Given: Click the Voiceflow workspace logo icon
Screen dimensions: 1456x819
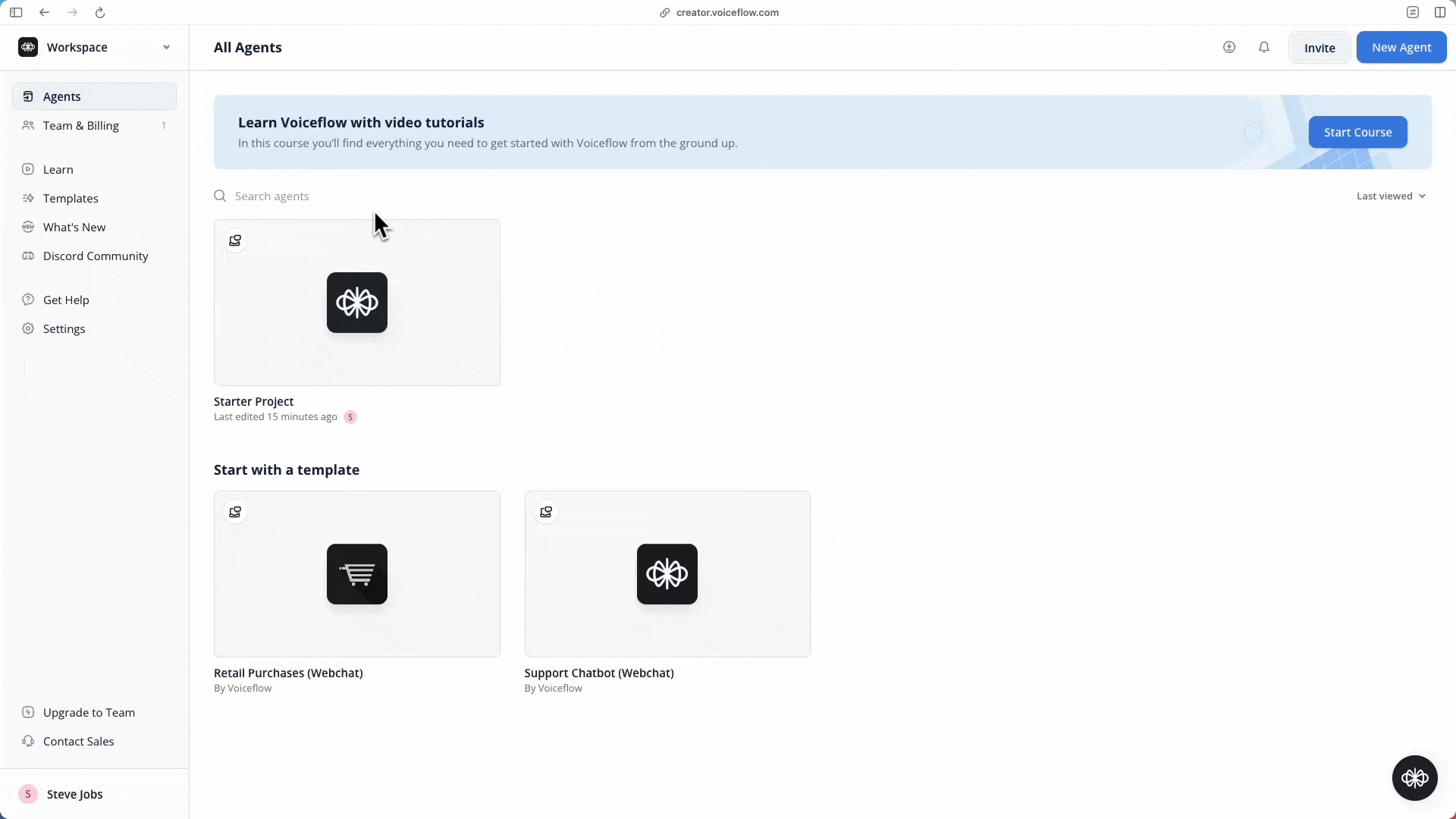Looking at the screenshot, I should coord(28,47).
